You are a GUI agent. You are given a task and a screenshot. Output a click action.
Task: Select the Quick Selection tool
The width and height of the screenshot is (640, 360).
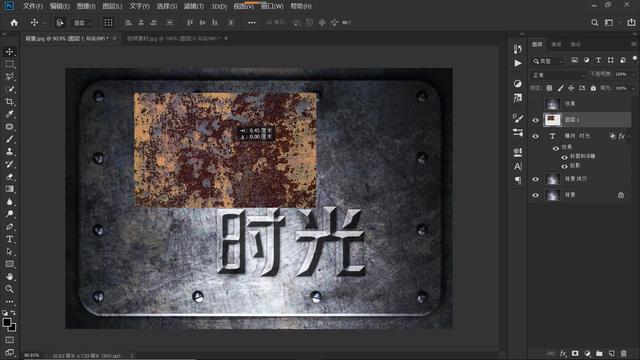click(x=9, y=89)
